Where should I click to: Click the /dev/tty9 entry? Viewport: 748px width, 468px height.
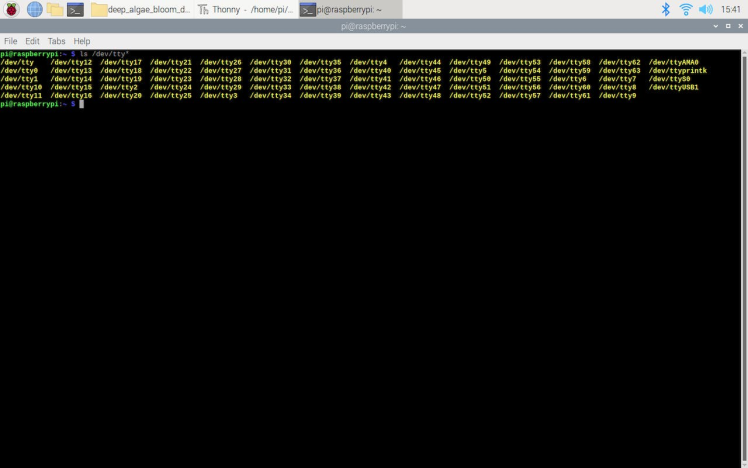click(617, 96)
